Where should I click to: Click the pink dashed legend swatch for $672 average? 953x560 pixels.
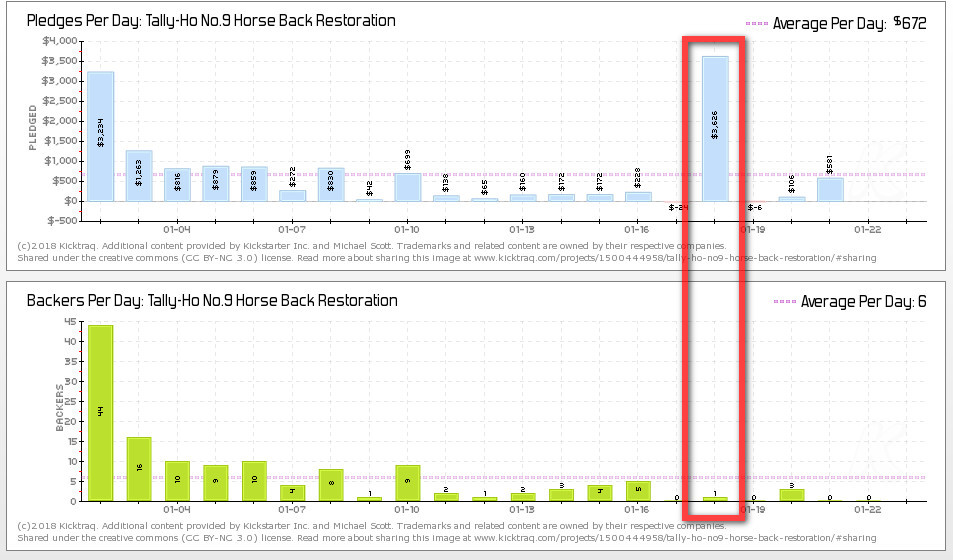pyautogui.click(x=757, y=23)
